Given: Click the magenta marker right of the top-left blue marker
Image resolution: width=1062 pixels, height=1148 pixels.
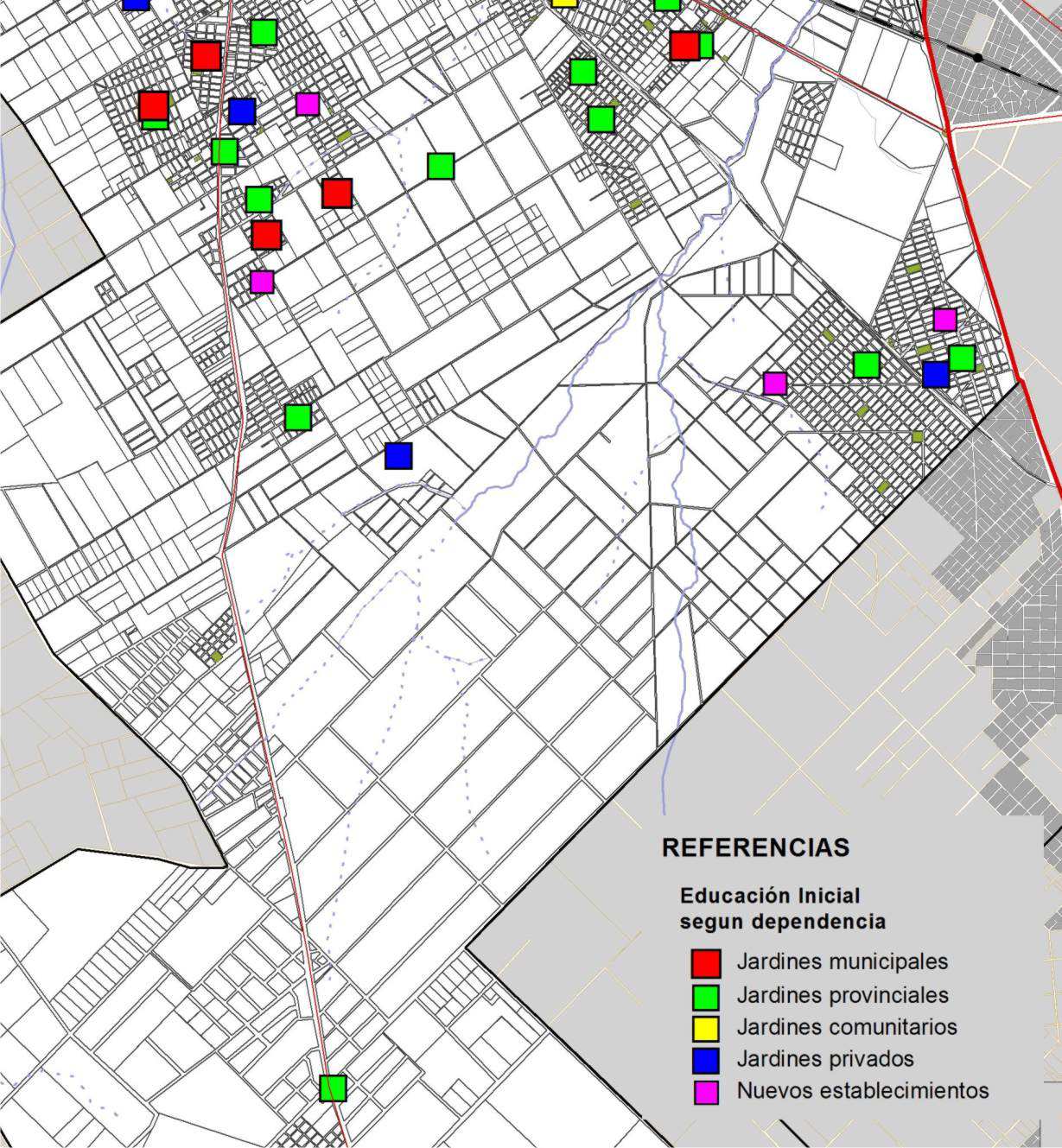Looking at the screenshot, I should (x=308, y=104).
